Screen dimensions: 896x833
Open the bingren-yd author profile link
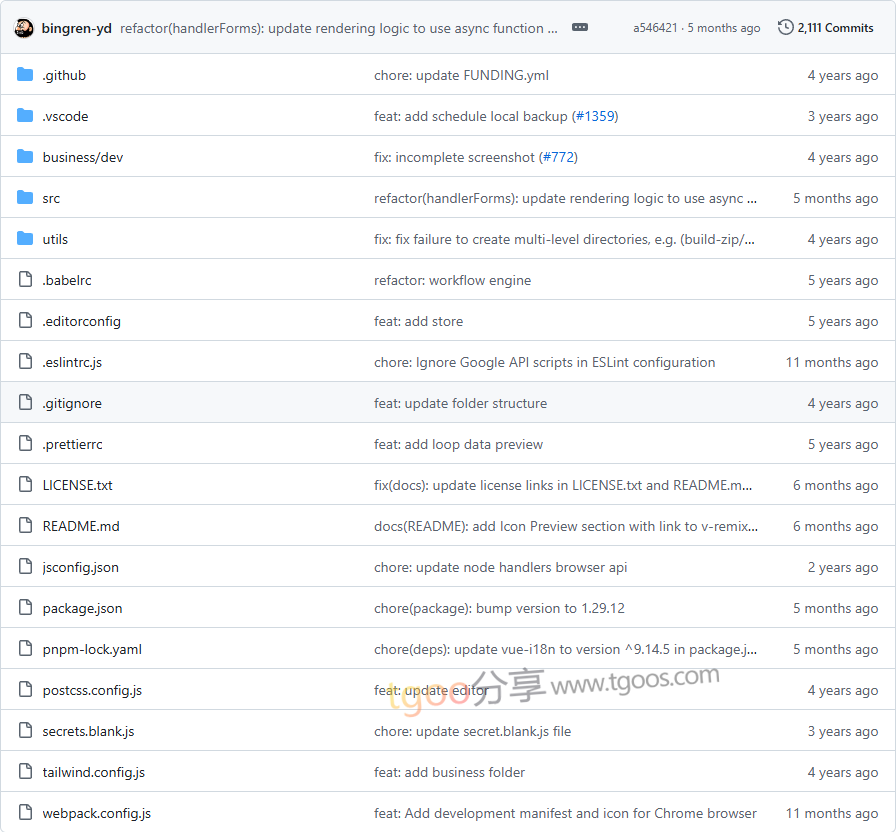(x=77, y=28)
